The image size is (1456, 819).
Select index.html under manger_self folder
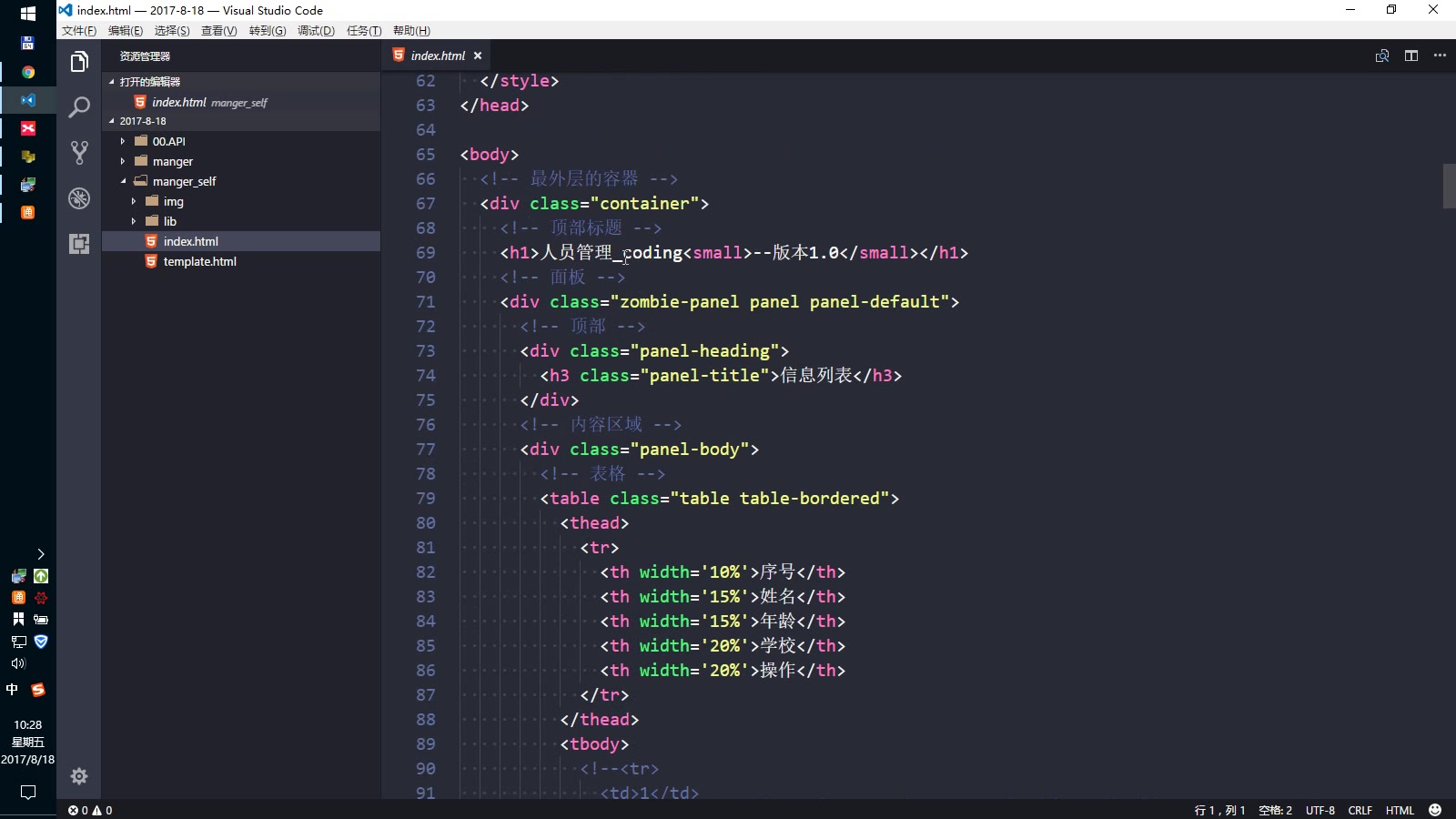point(241,241)
